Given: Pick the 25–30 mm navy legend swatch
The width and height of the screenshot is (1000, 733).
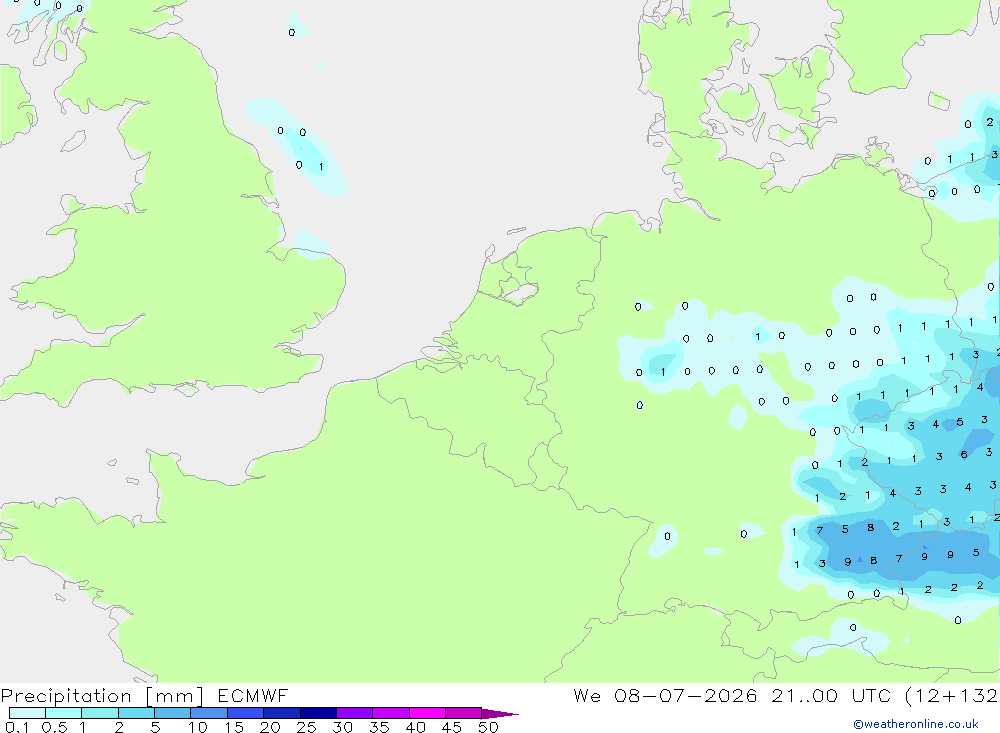Looking at the screenshot, I should pyautogui.click(x=318, y=713).
